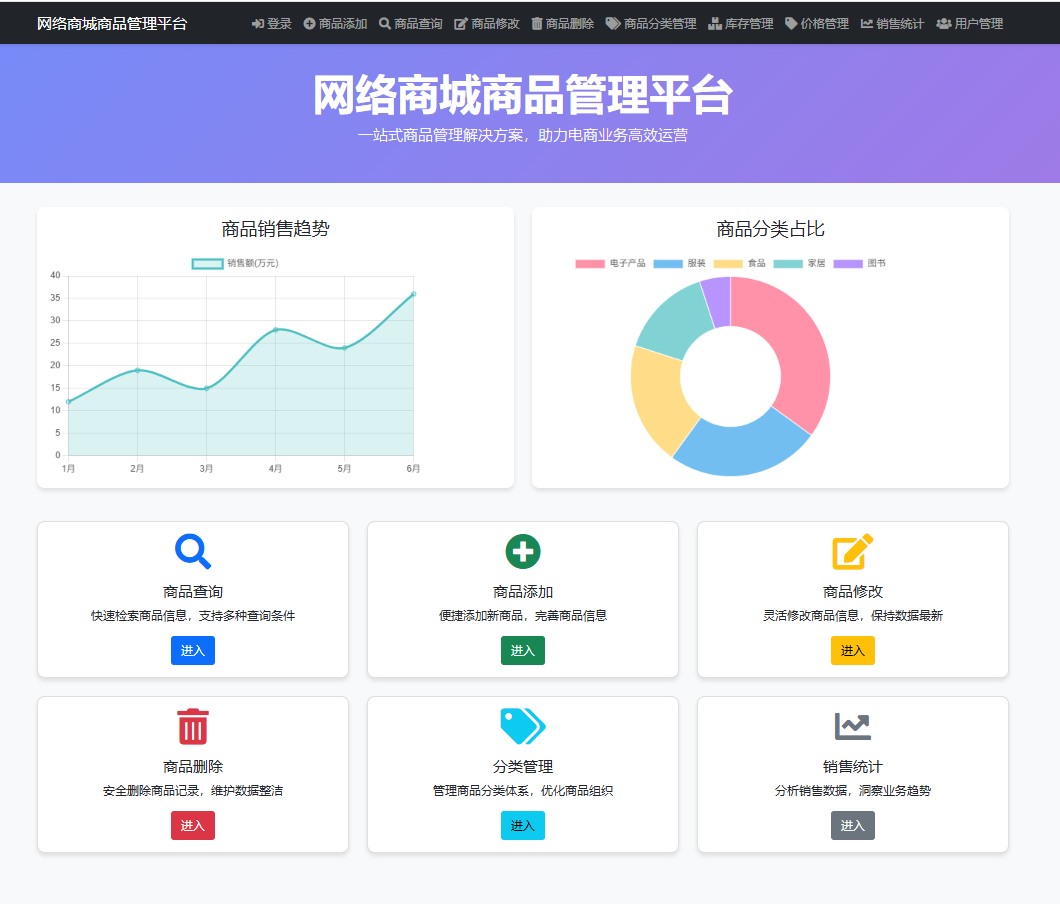Click the trash icon beside 商品删除 in navbar
Screen dimensions: 1060x904
(x=537, y=23)
